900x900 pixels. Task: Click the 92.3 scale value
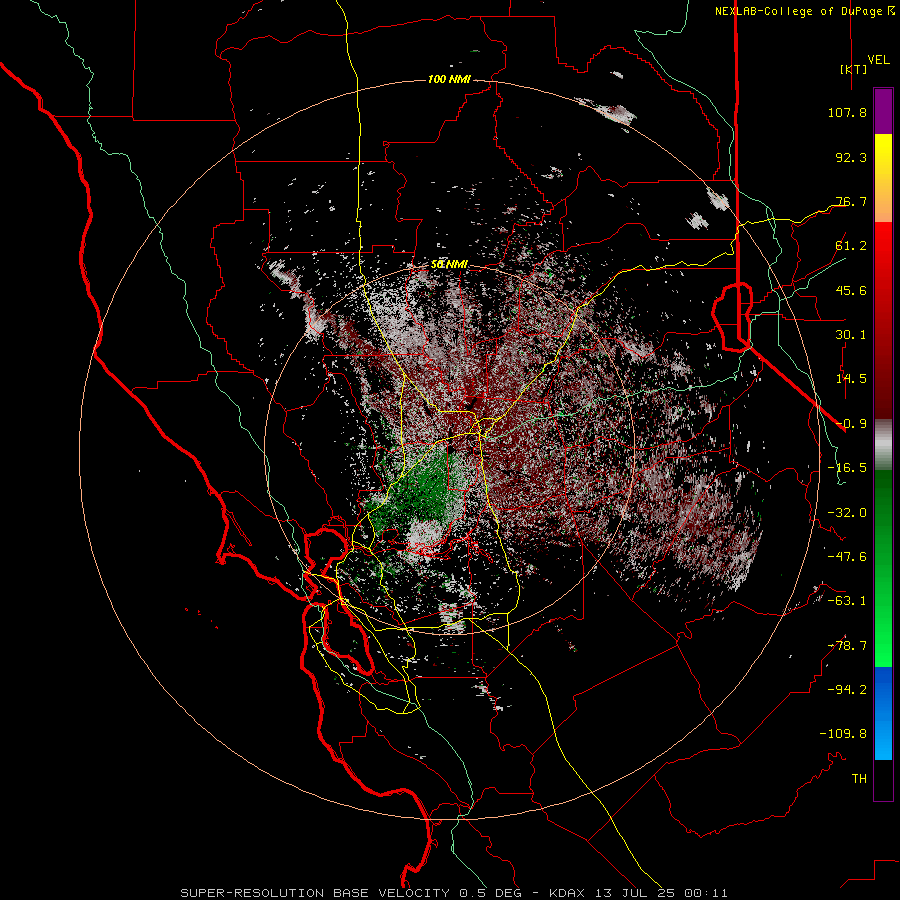[x=851, y=157]
